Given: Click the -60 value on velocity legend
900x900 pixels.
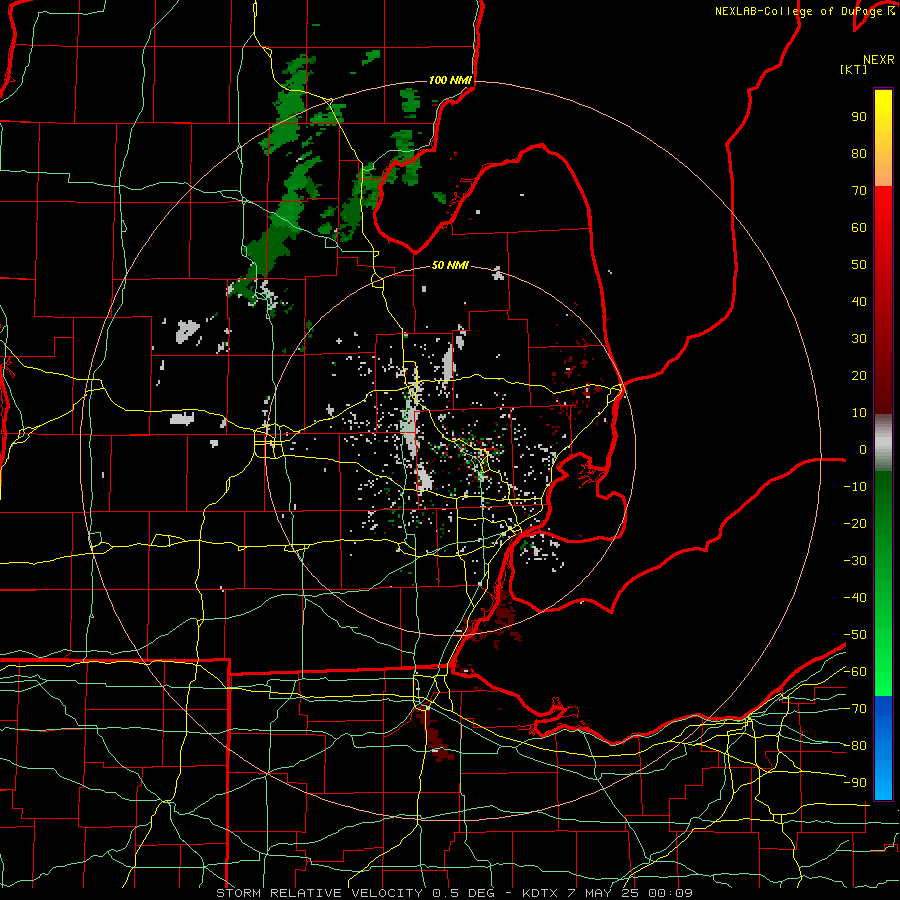Looking at the screenshot, I should coord(855,672).
